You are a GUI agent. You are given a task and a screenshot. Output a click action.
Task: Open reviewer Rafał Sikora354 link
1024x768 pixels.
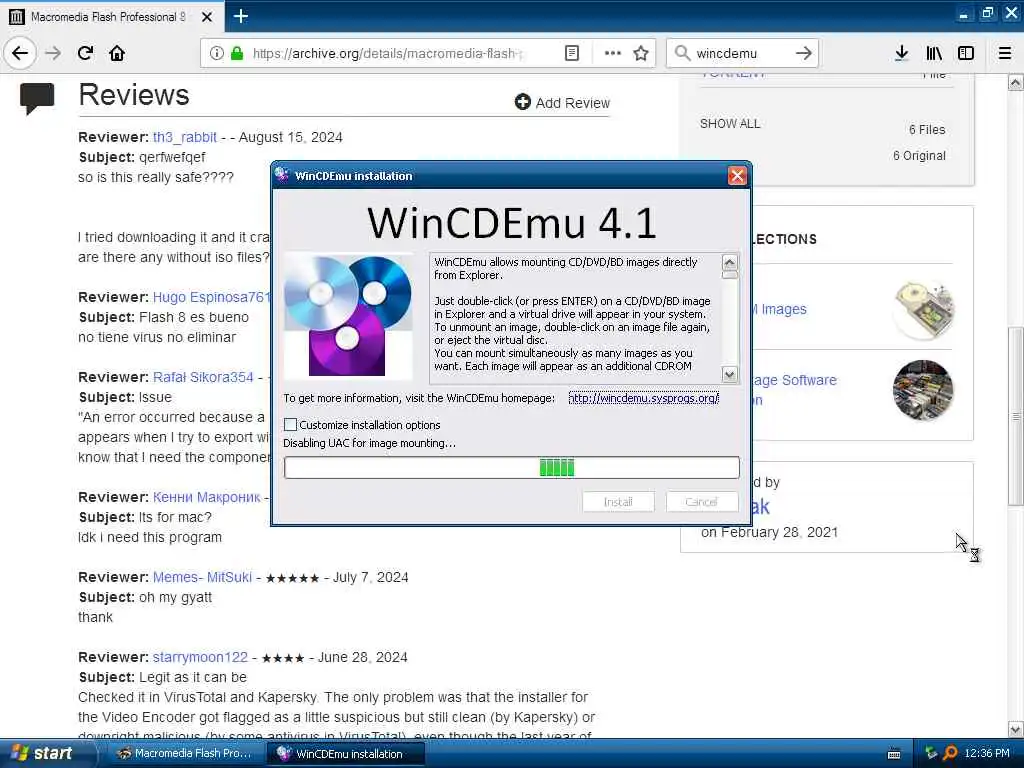tap(203, 377)
